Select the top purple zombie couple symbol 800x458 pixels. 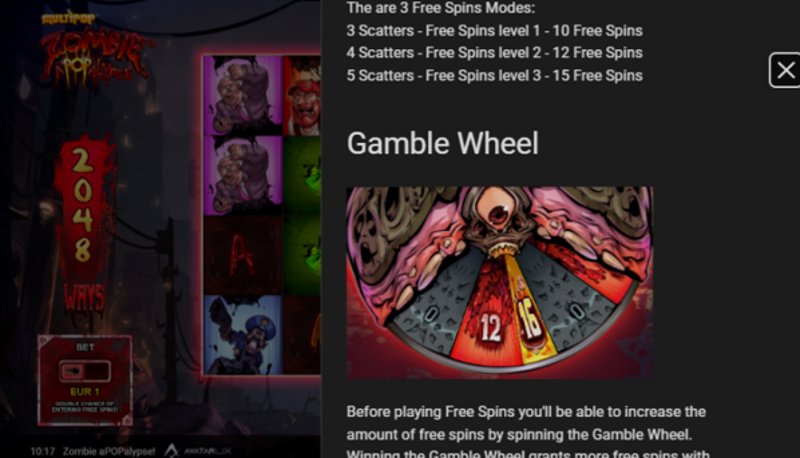click(x=243, y=95)
